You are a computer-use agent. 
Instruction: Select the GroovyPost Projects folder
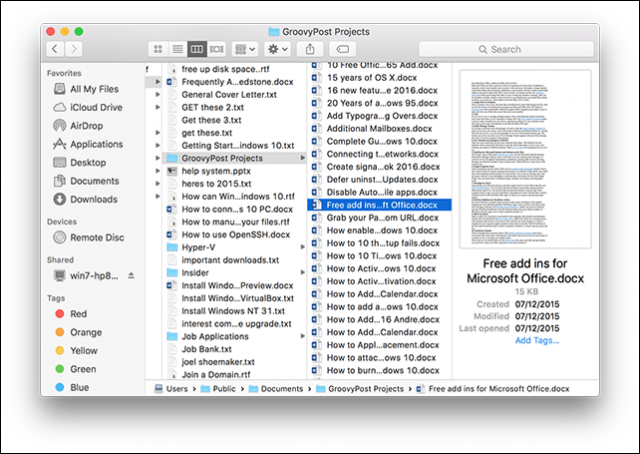point(235,158)
